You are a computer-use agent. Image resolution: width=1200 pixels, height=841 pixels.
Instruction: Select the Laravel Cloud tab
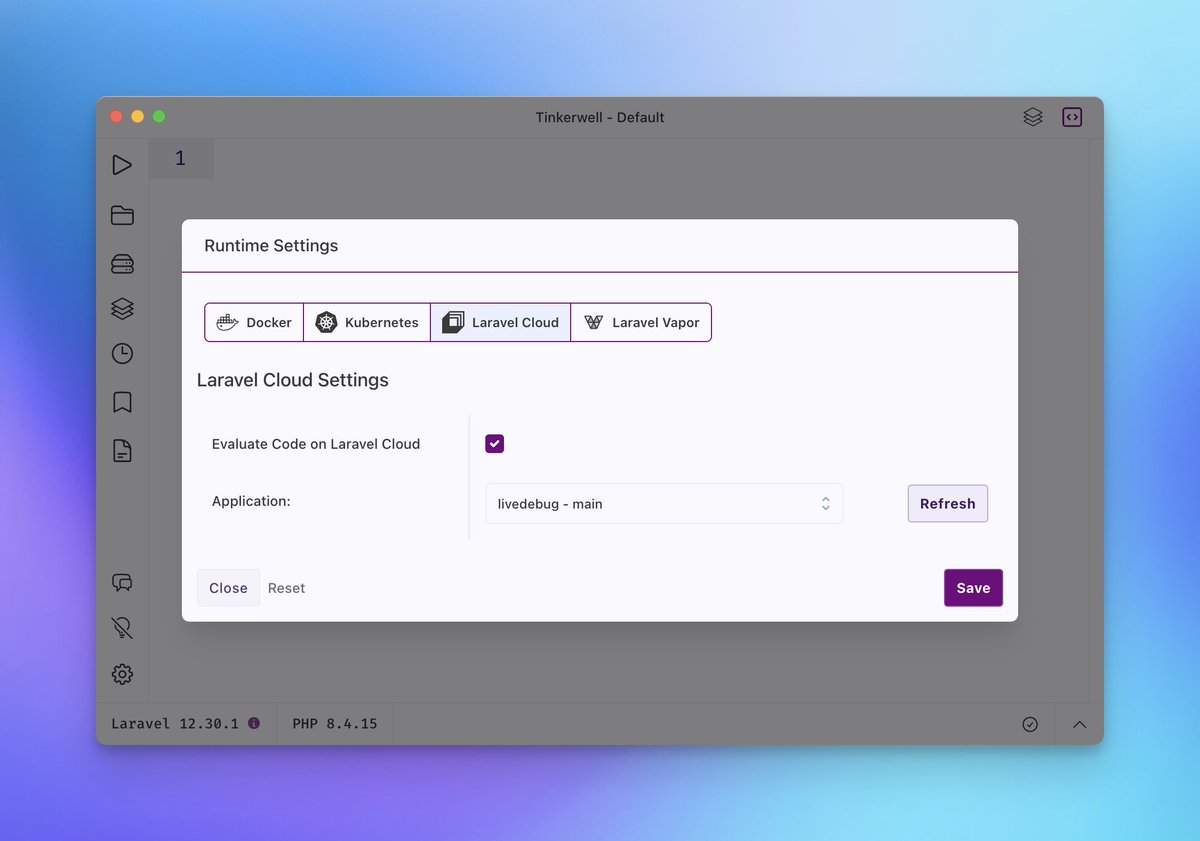coord(500,323)
